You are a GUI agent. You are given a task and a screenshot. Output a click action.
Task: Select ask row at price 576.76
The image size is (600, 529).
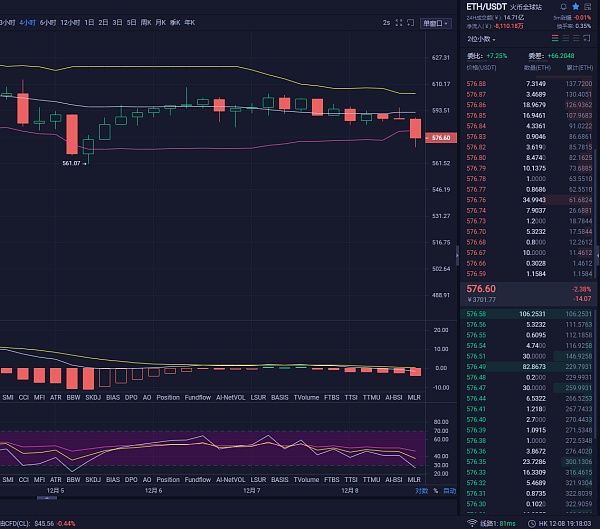click(x=529, y=200)
